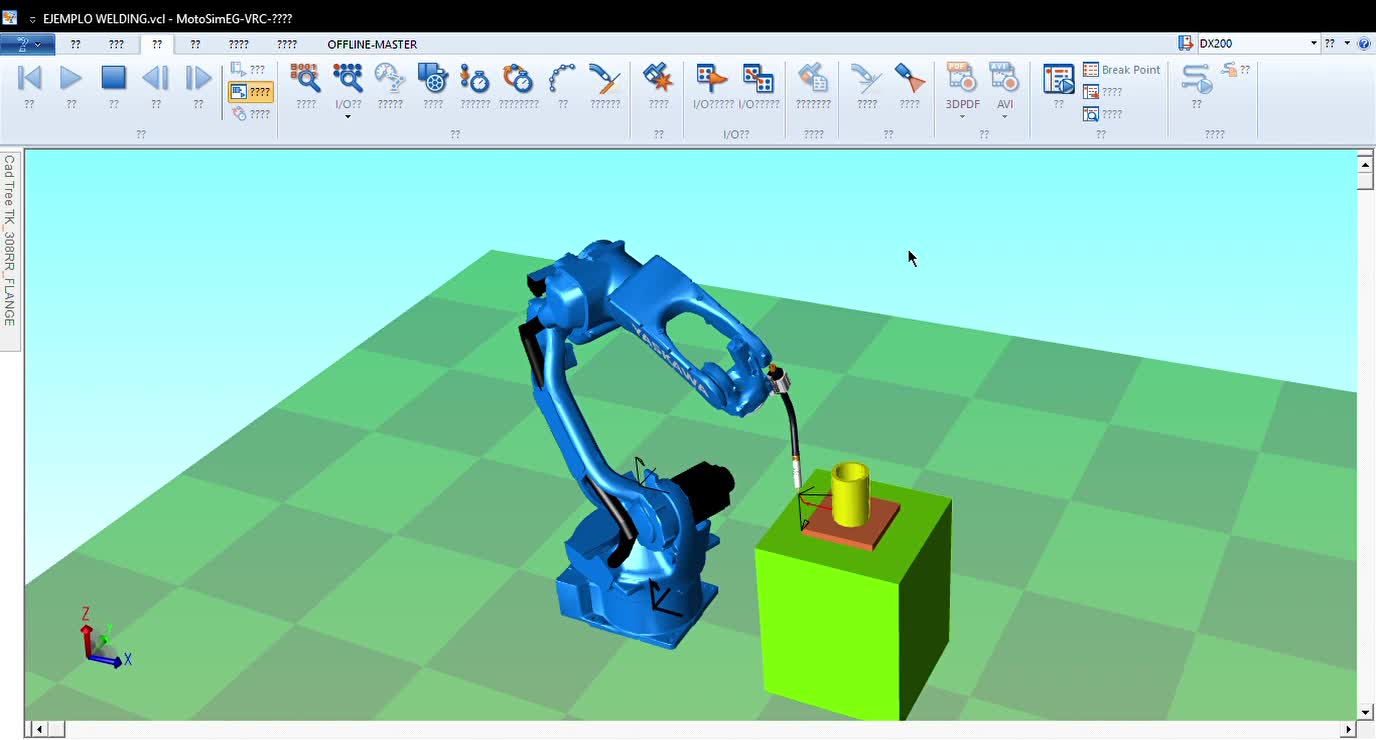Jump to start with the rewind playback icon
The height and width of the screenshot is (740, 1376).
tap(30, 78)
